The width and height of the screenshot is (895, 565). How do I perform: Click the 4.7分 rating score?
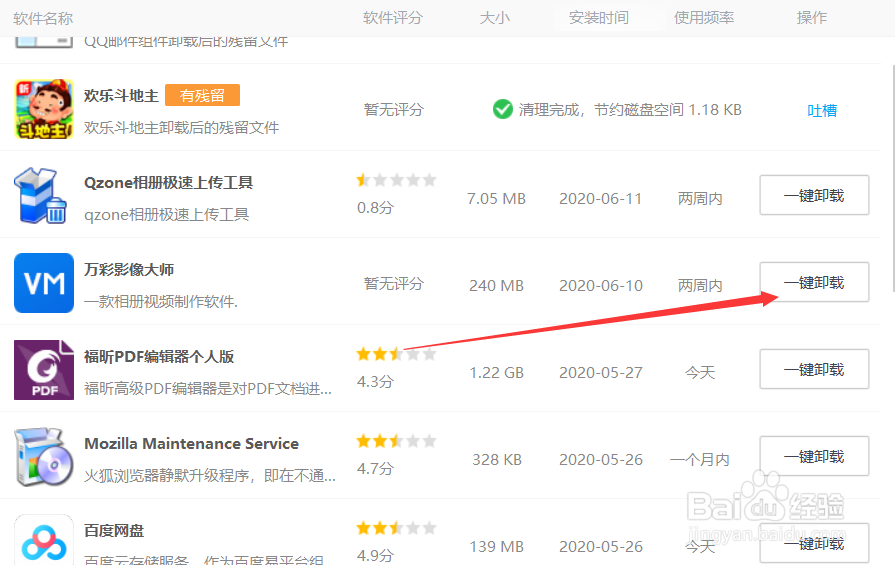pyautogui.click(x=376, y=469)
